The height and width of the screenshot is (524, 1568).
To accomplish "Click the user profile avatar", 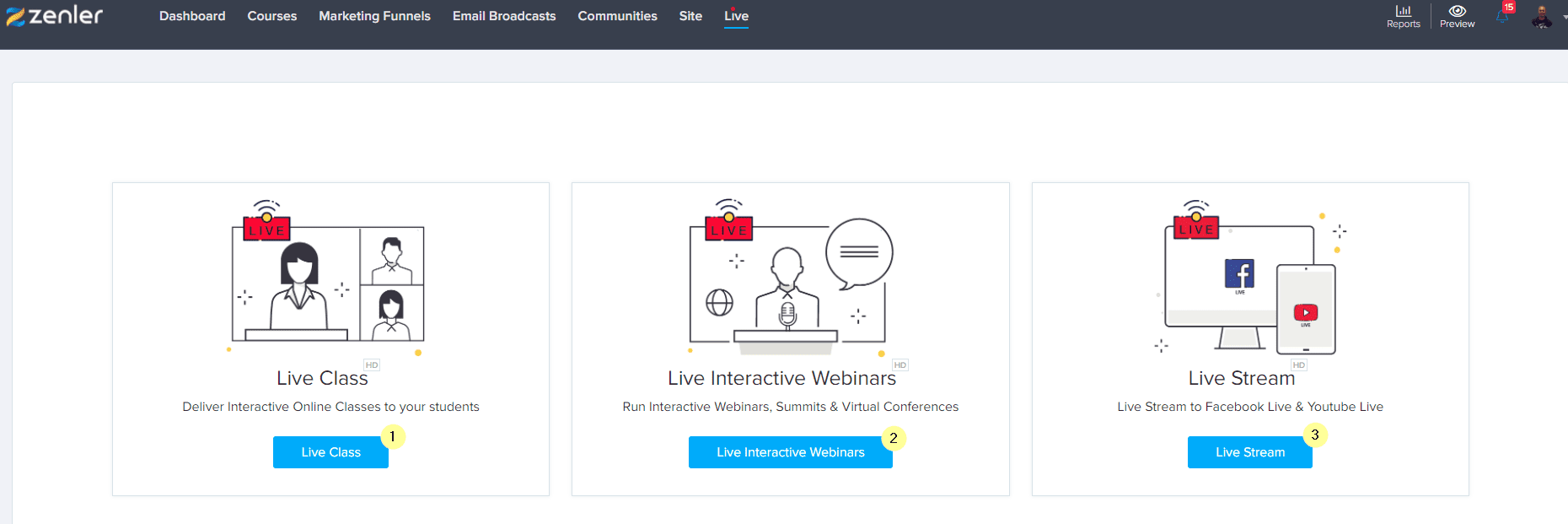I will point(1541,17).
